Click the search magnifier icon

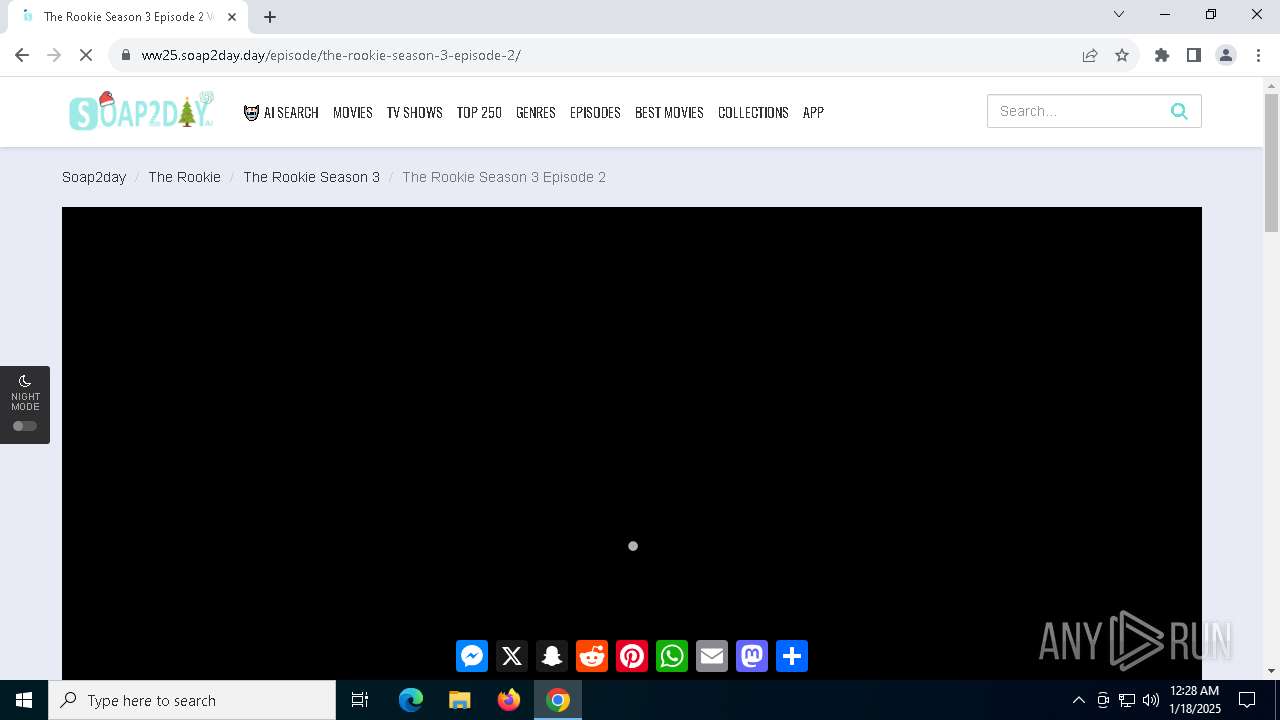[x=1179, y=111]
